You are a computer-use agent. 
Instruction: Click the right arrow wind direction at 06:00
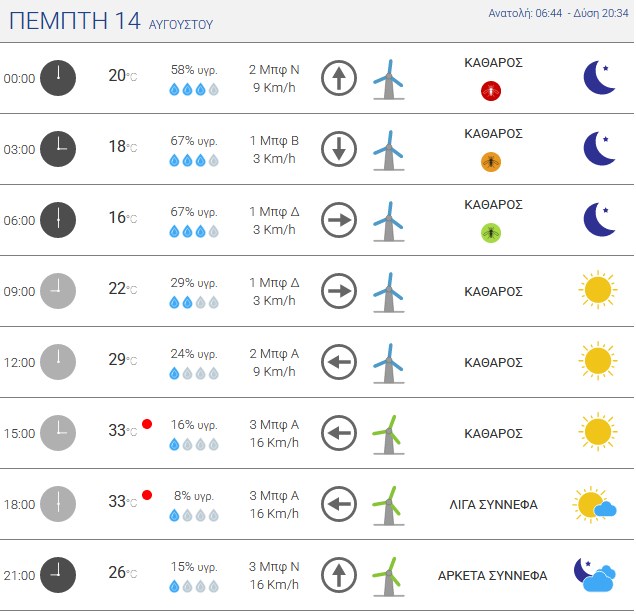pyautogui.click(x=339, y=220)
